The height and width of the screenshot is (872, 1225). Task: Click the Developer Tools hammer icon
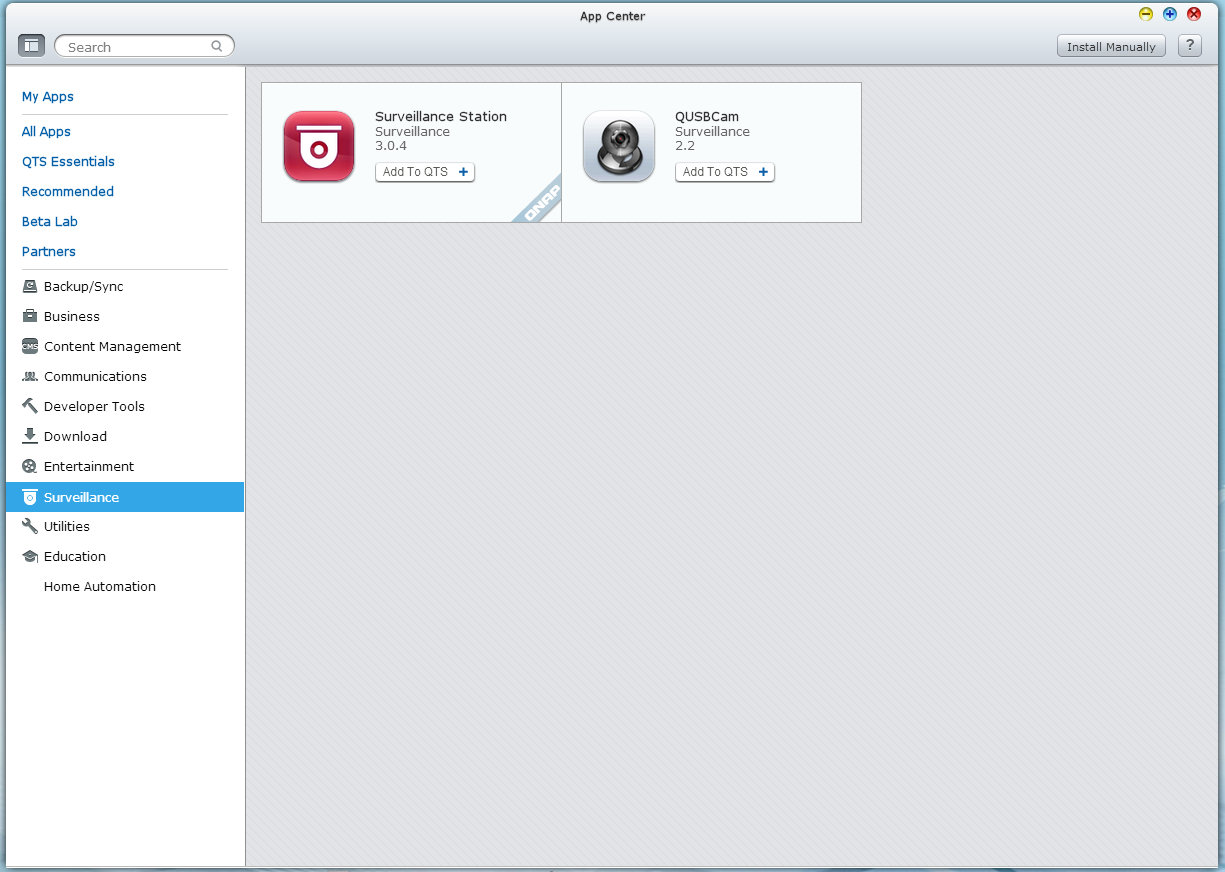30,406
